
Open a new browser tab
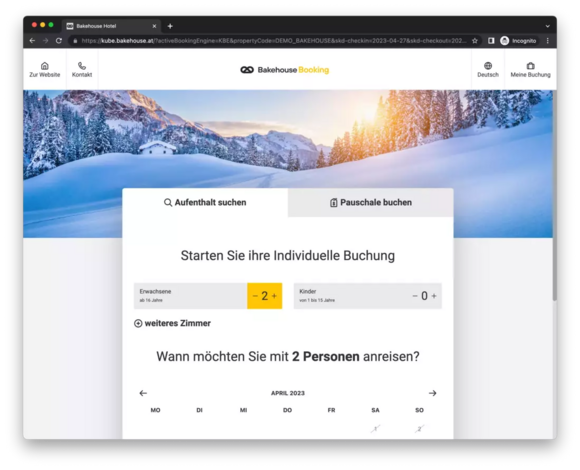(x=170, y=26)
